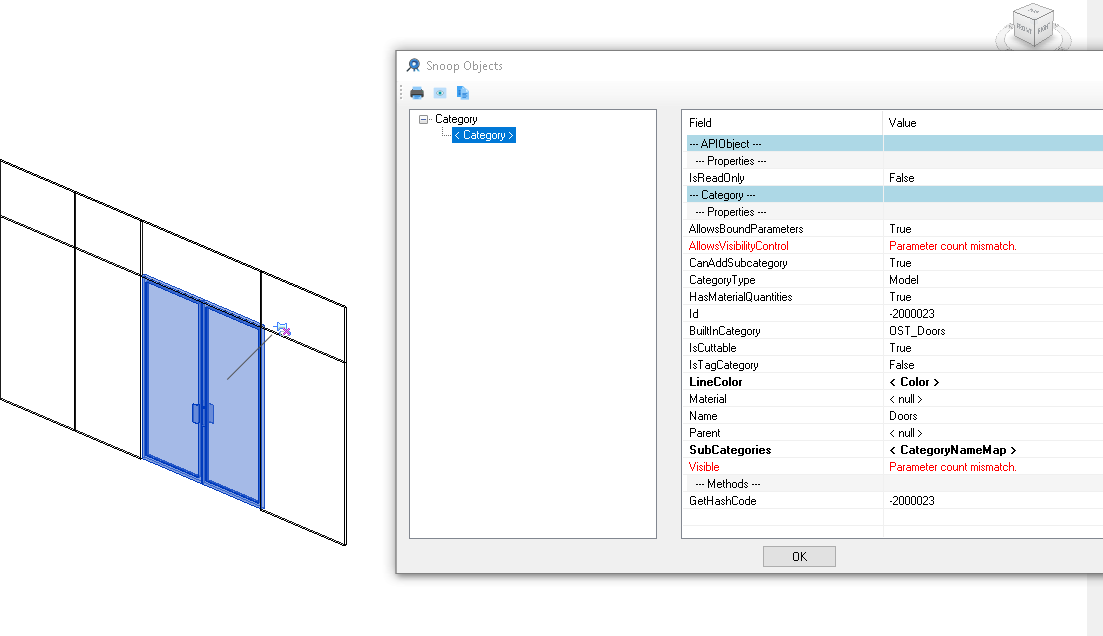This screenshot has width=1103, height=636.
Task: Select the GetHashCode method row
Action: coord(722,501)
